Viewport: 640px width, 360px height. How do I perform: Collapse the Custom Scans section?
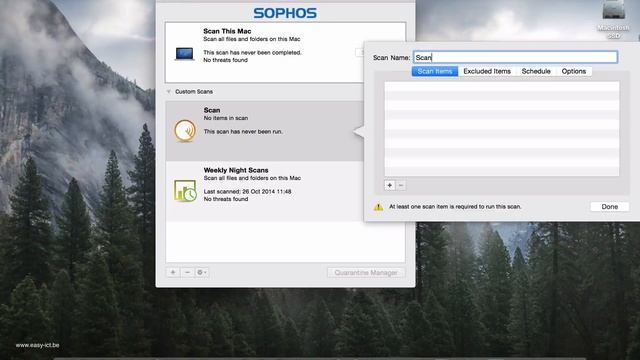pos(169,91)
